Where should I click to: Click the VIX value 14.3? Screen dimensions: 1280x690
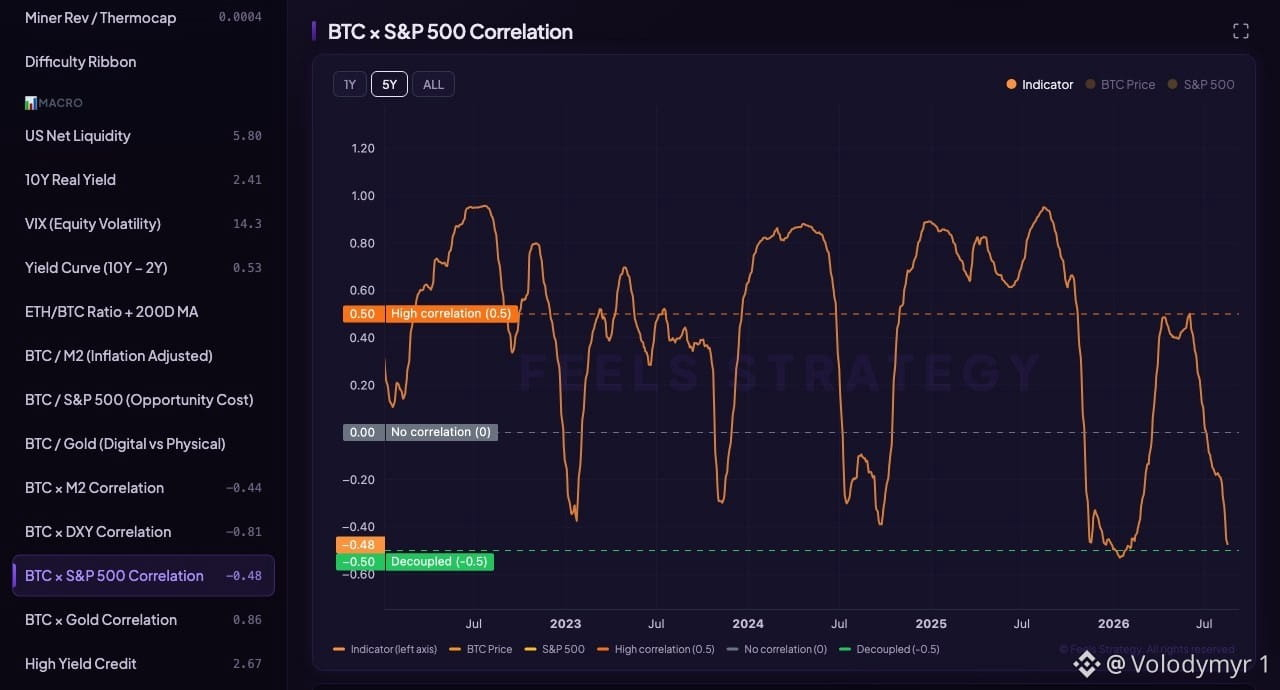247,224
